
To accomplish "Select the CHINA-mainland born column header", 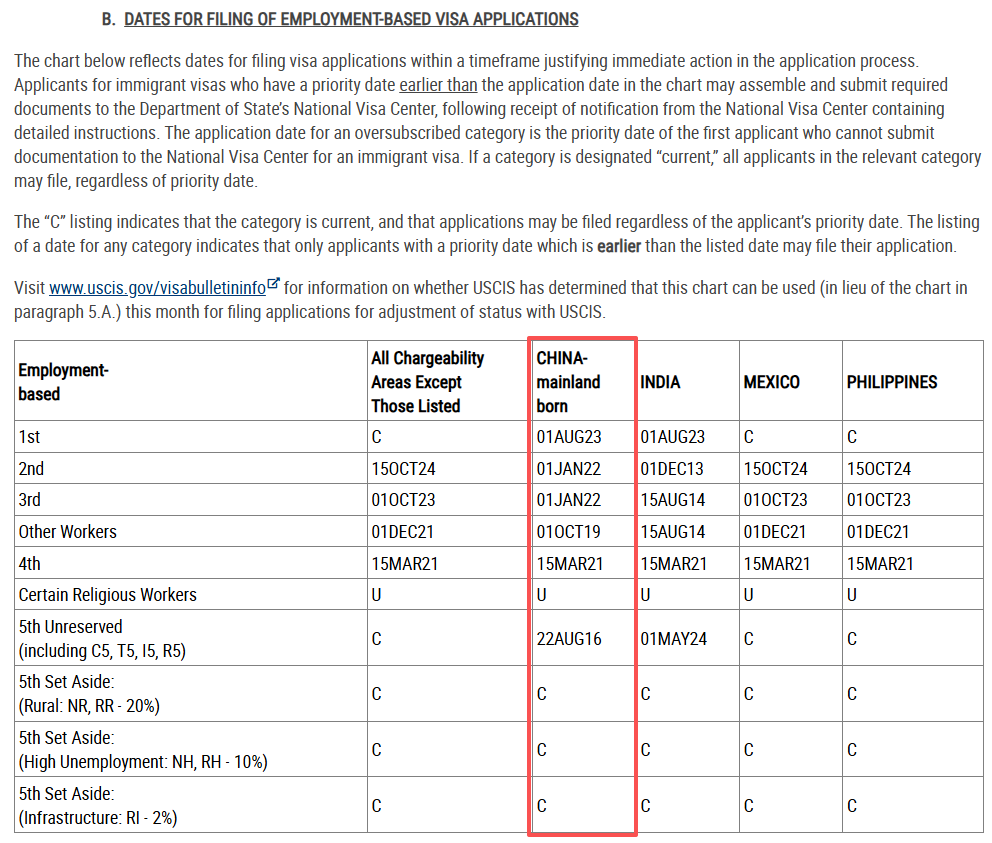I will [568, 381].
